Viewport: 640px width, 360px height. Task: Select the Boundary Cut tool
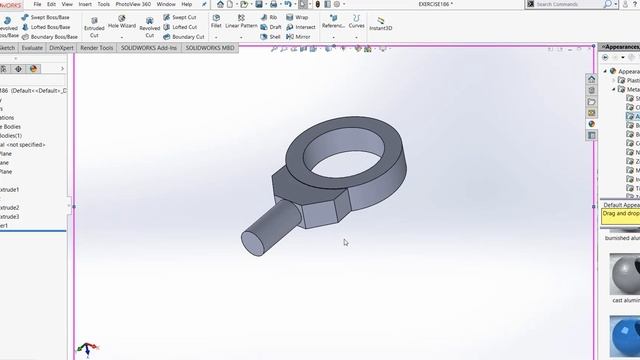pos(184,37)
